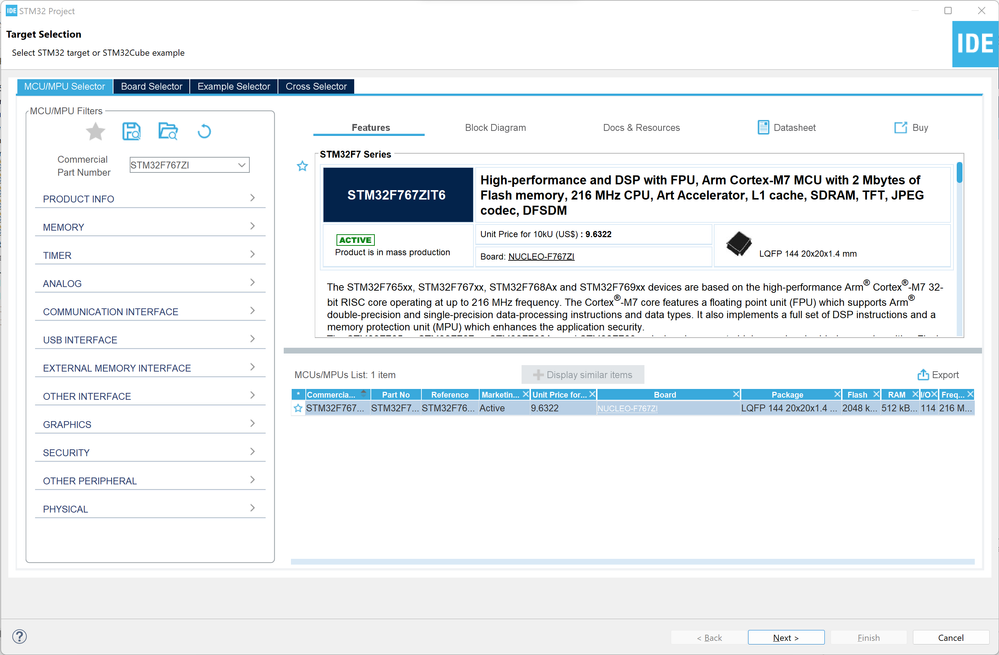Click the Finish button
The width and height of the screenshot is (999, 655).
tap(868, 637)
